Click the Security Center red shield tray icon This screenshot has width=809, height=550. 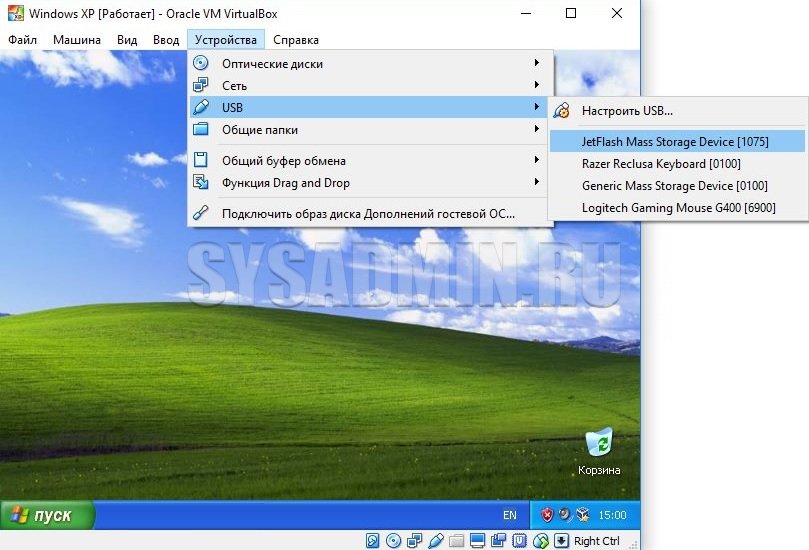coord(547,515)
